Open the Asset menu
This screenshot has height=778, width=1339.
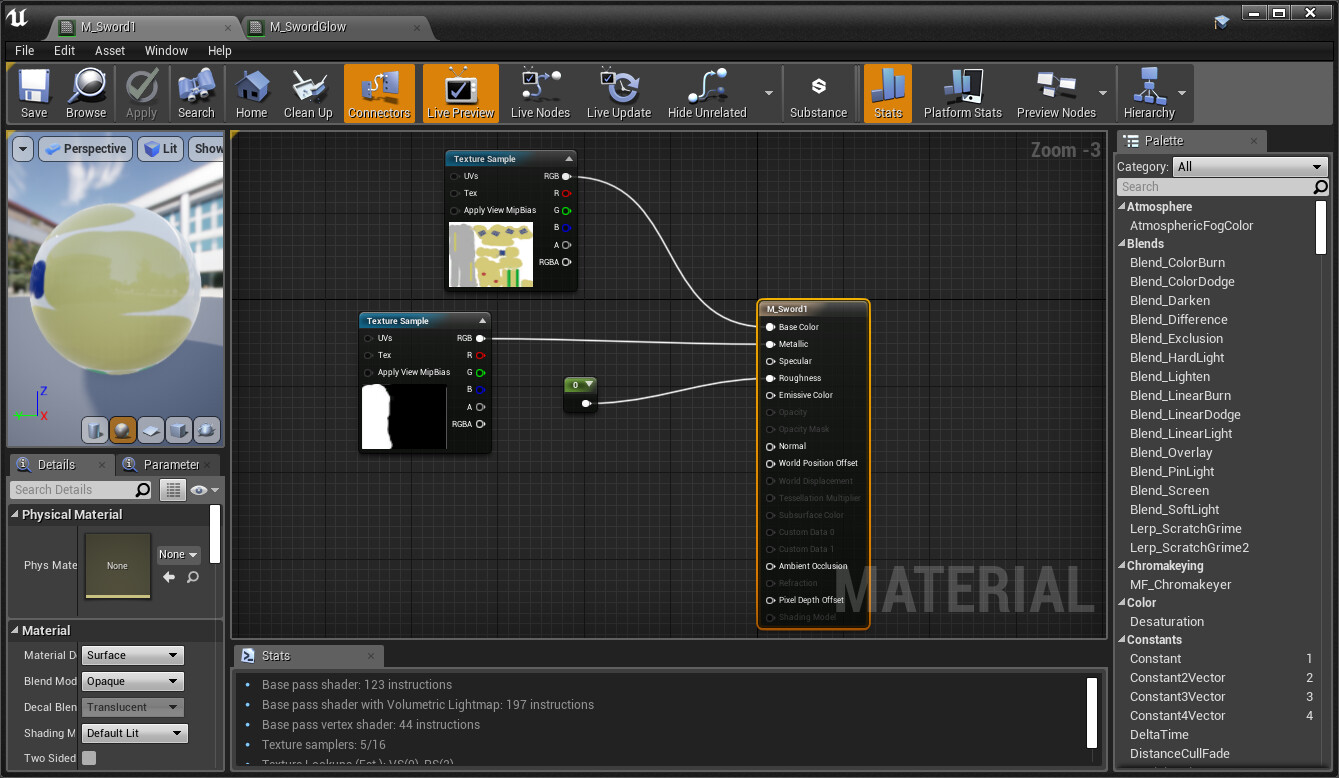pyautogui.click(x=110, y=50)
